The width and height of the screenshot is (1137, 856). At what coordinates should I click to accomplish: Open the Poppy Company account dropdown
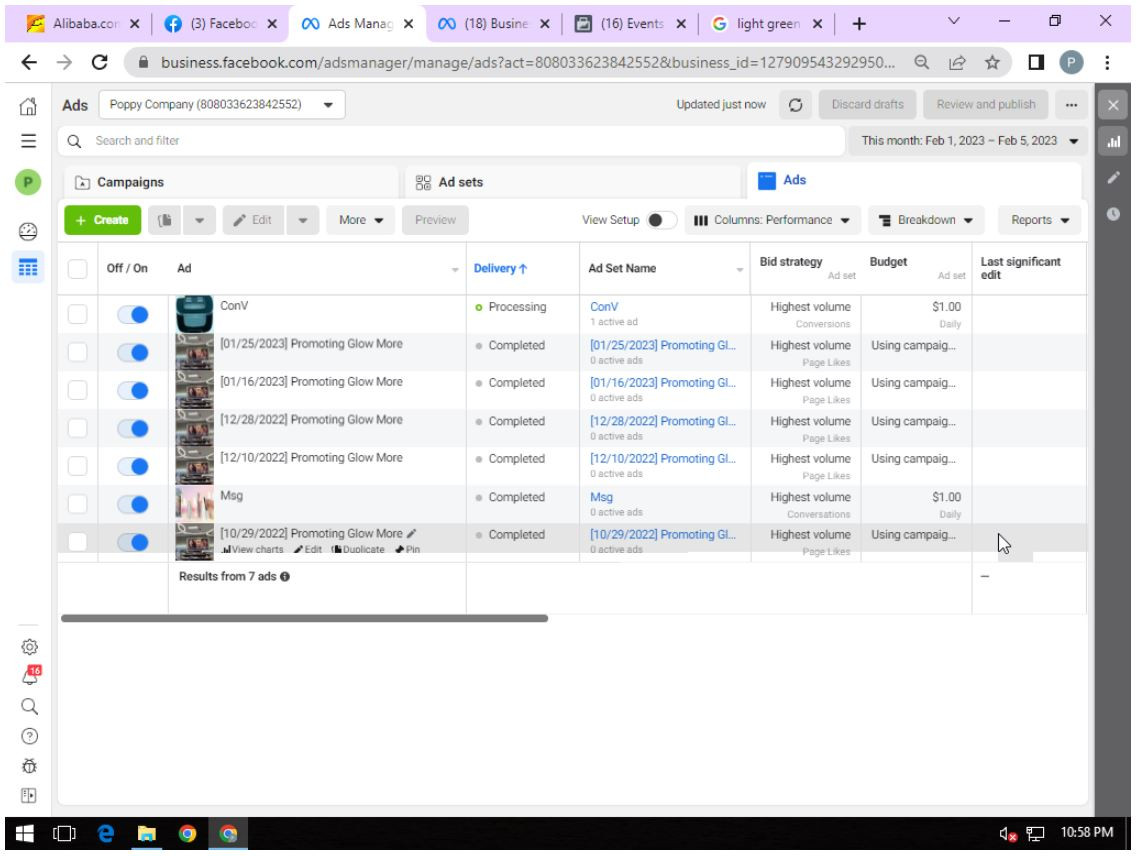click(222, 104)
